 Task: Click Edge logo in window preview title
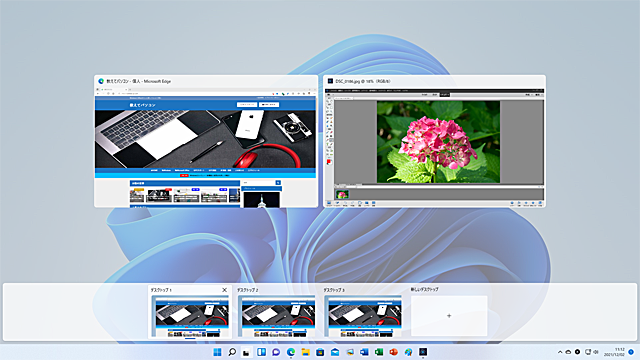[x=101, y=81]
